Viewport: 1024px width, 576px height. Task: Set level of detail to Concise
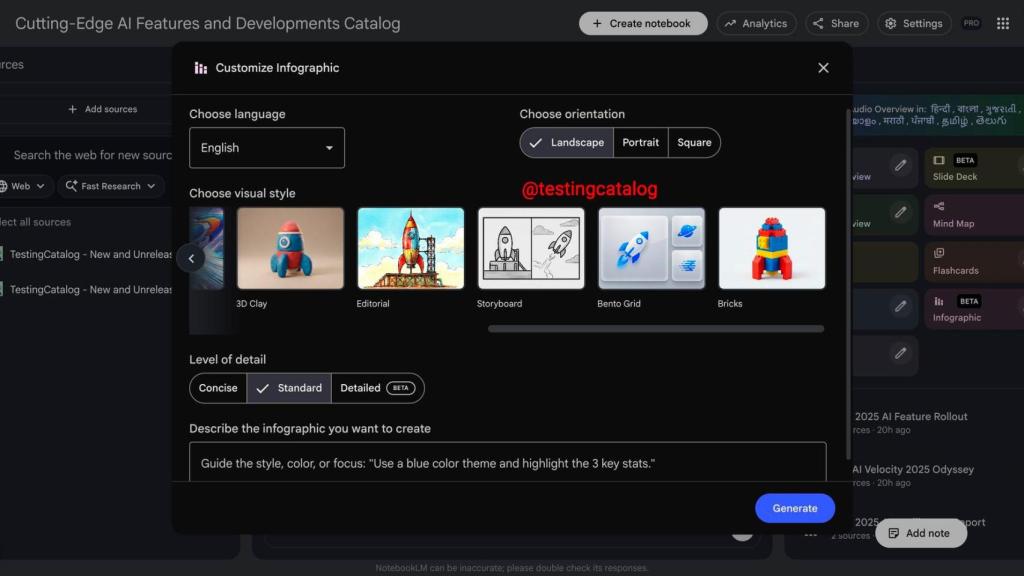218,388
